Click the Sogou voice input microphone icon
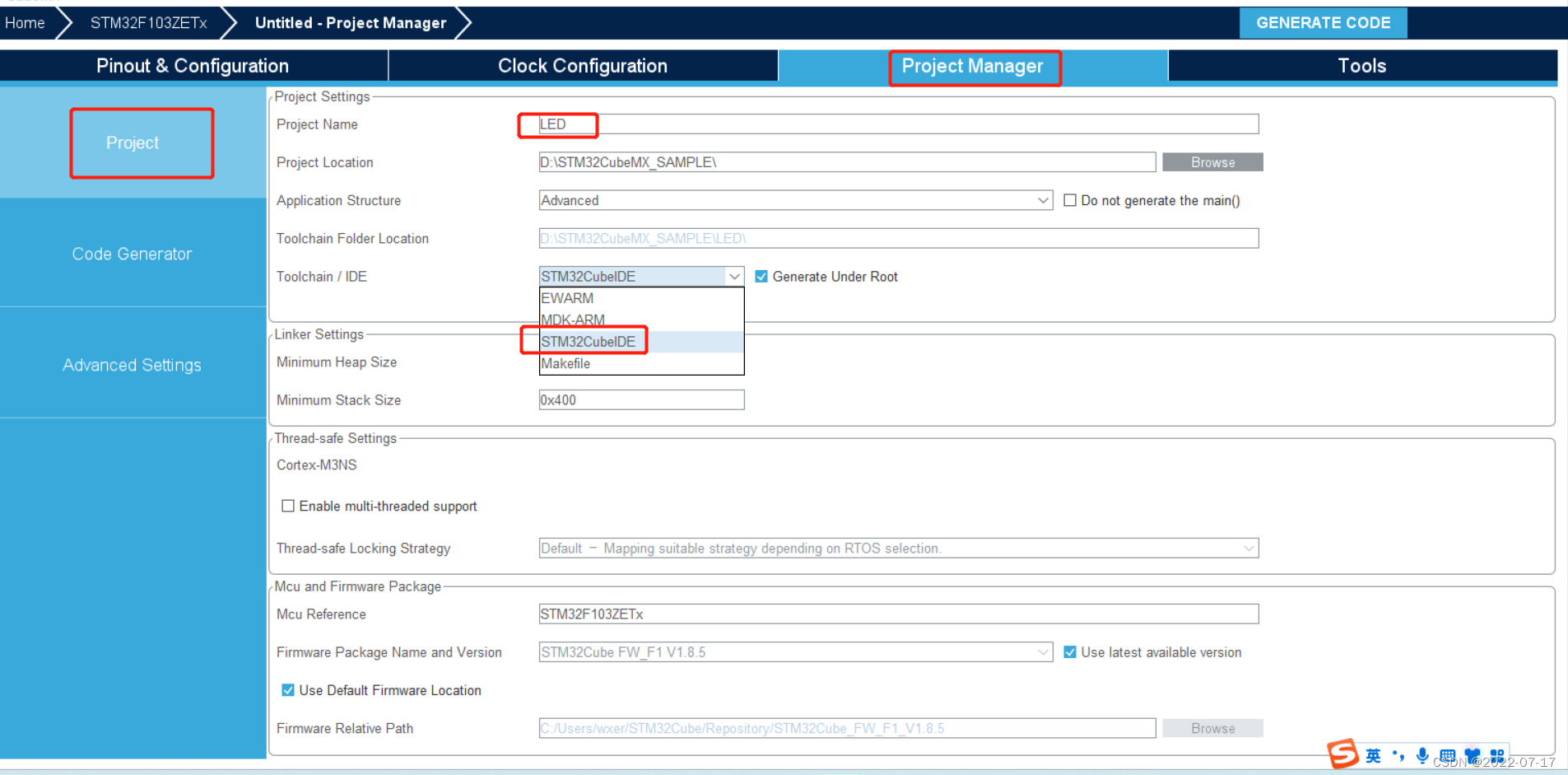Screen dimensions: 1568x775 tap(1422, 755)
